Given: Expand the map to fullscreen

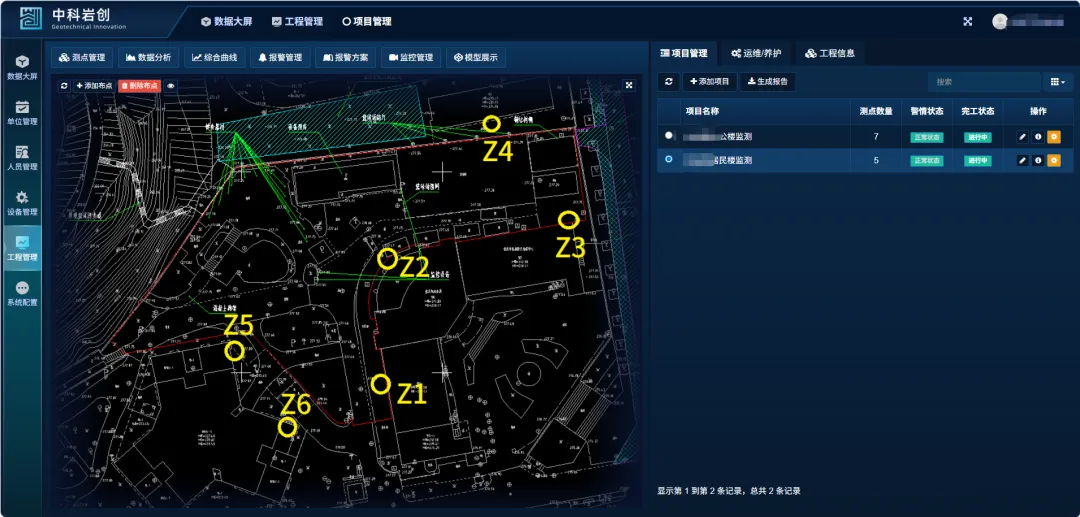Looking at the screenshot, I should 629,86.
